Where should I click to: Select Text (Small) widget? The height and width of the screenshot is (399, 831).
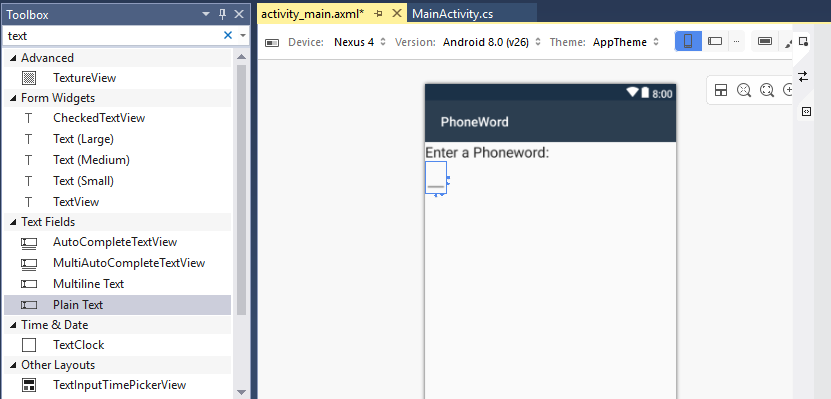[118, 181]
